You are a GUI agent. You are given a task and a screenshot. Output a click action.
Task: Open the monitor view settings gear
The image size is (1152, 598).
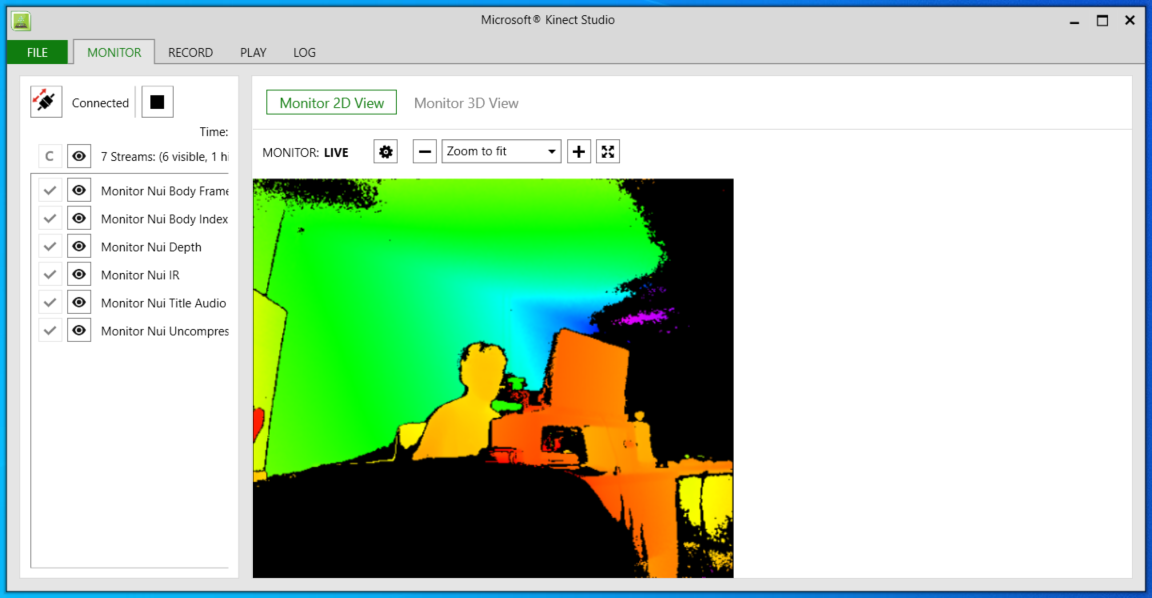(385, 151)
